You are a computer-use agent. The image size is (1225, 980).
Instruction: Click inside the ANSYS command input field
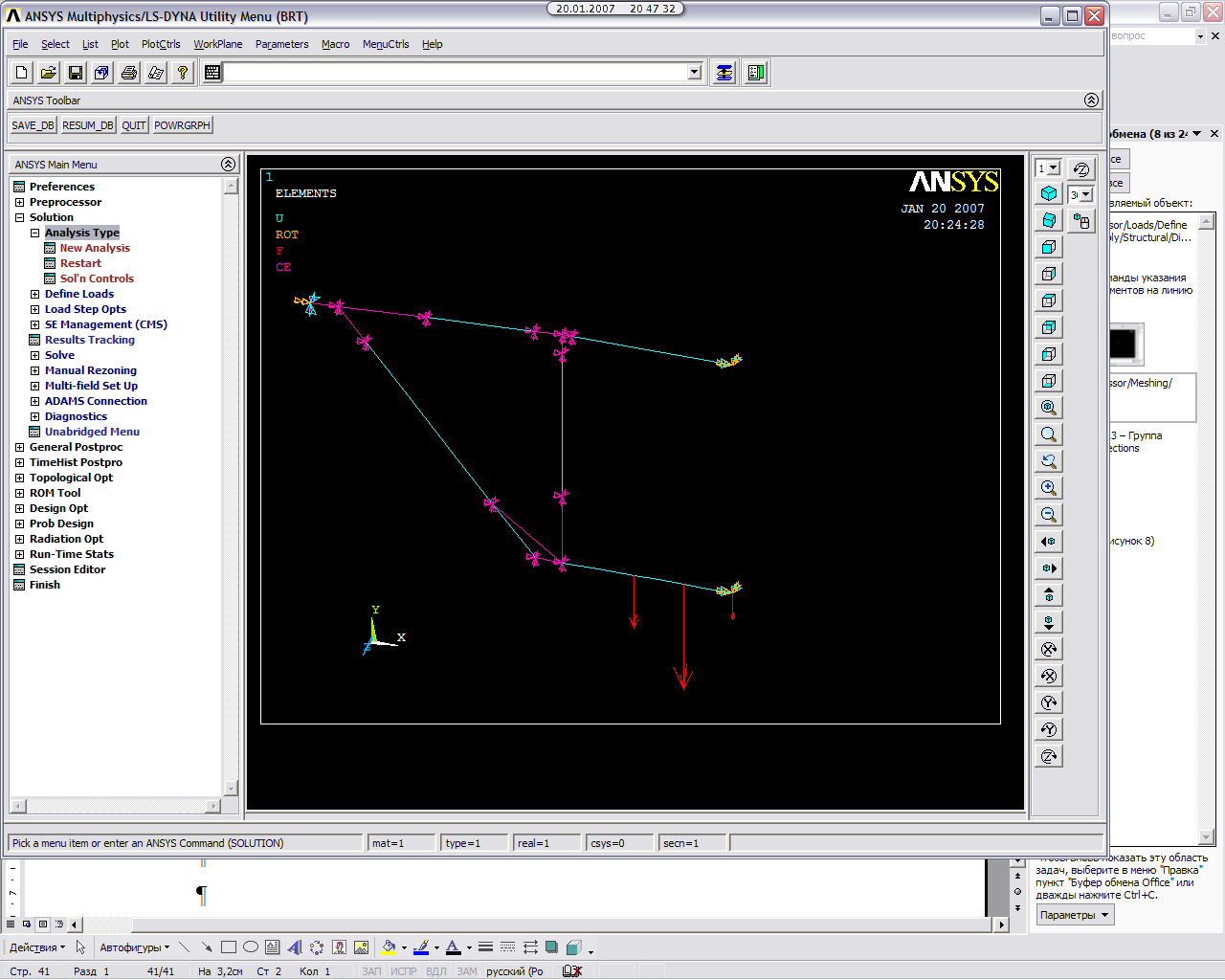pyautogui.click(x=456, y=73)
